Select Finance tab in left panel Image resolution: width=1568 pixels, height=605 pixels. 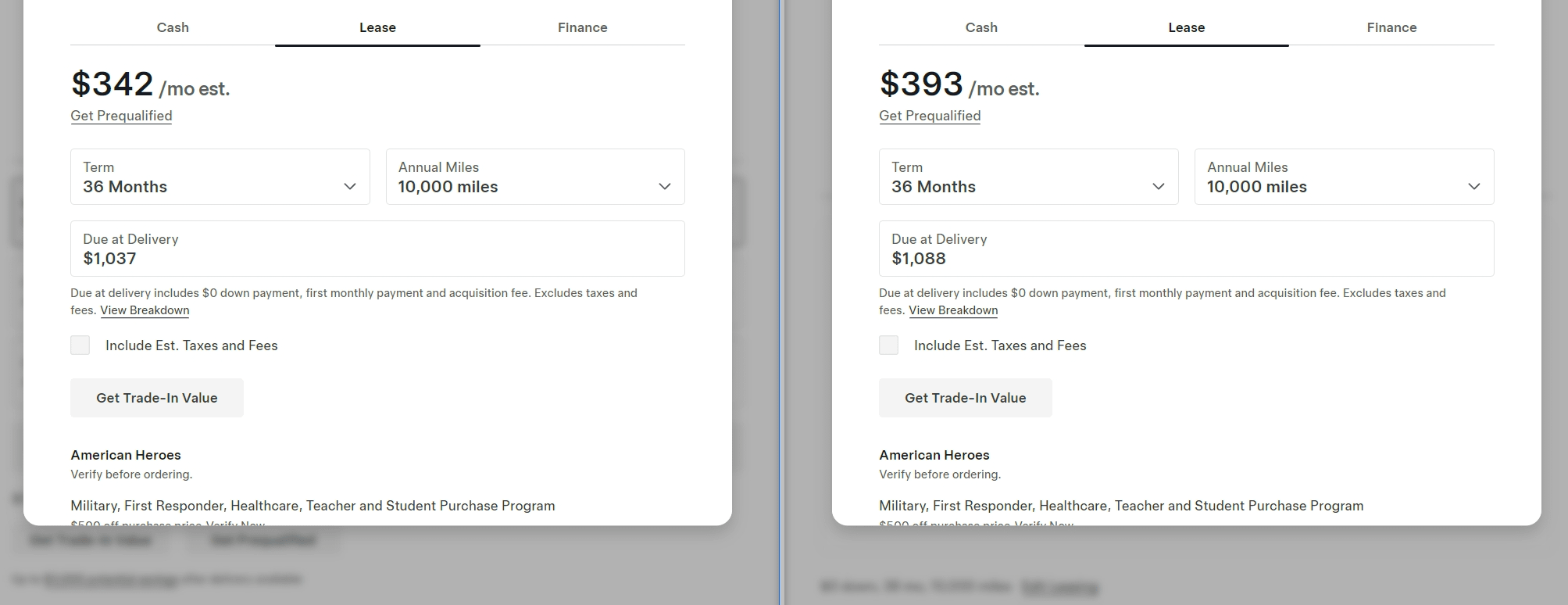point(582,27)
